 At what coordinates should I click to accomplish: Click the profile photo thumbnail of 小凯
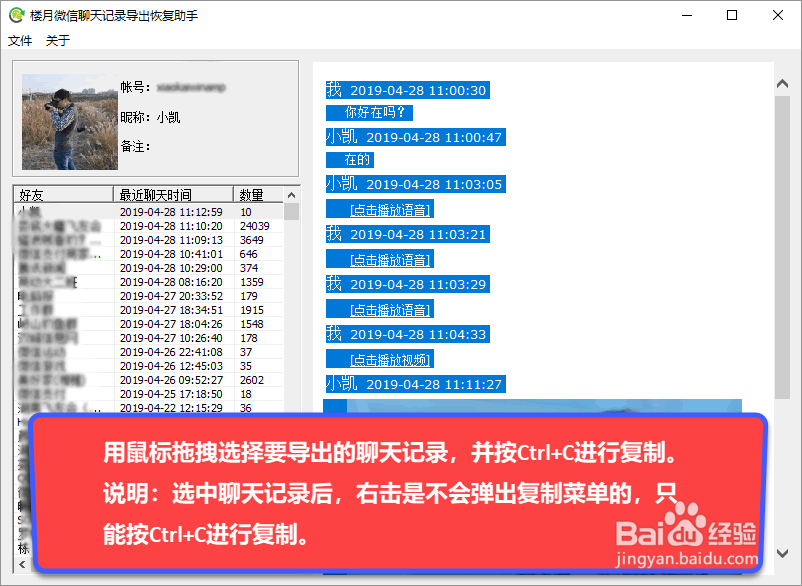[70, 122]
